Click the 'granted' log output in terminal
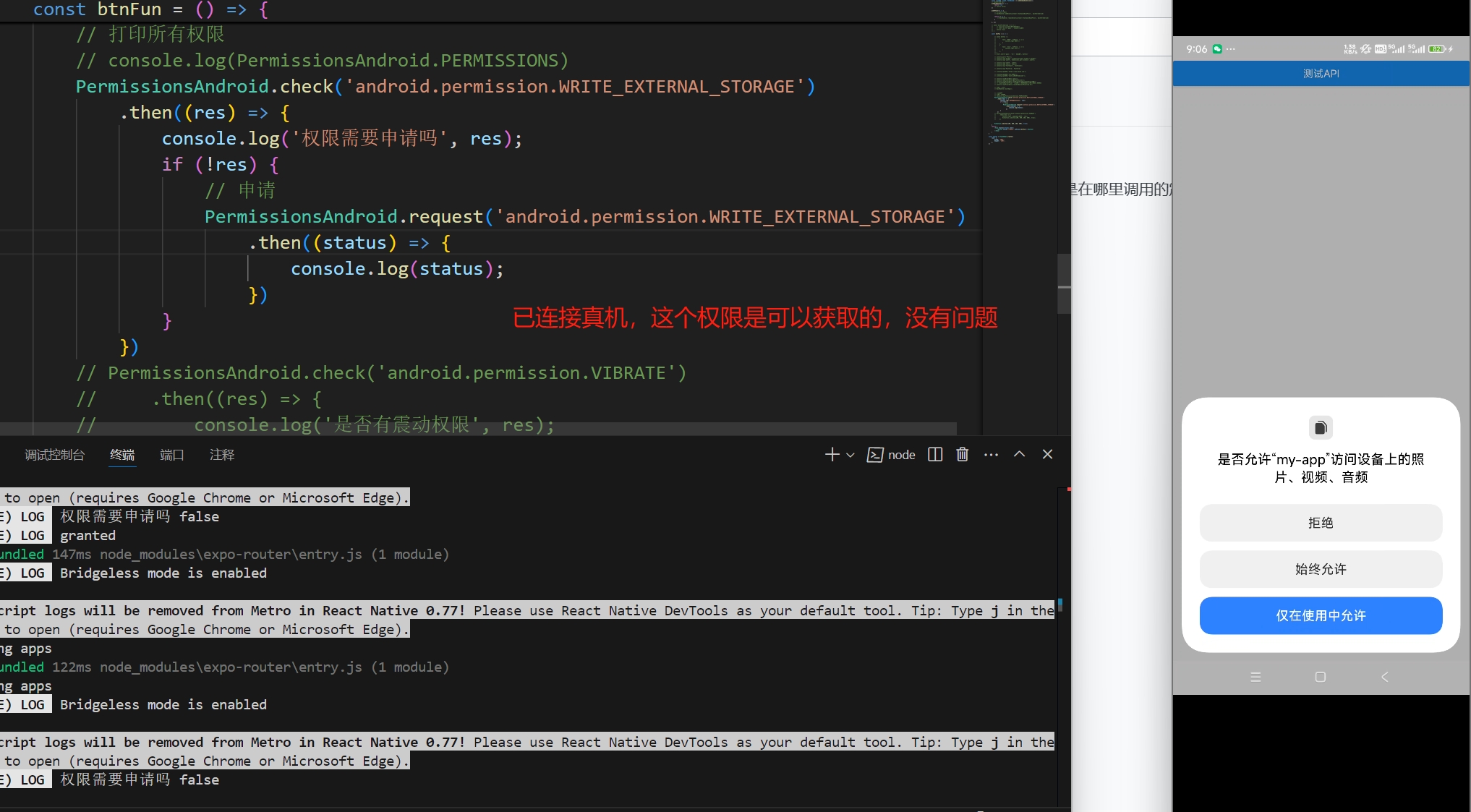The height and width of the screenshot is (812, 1471). [88, 536]
